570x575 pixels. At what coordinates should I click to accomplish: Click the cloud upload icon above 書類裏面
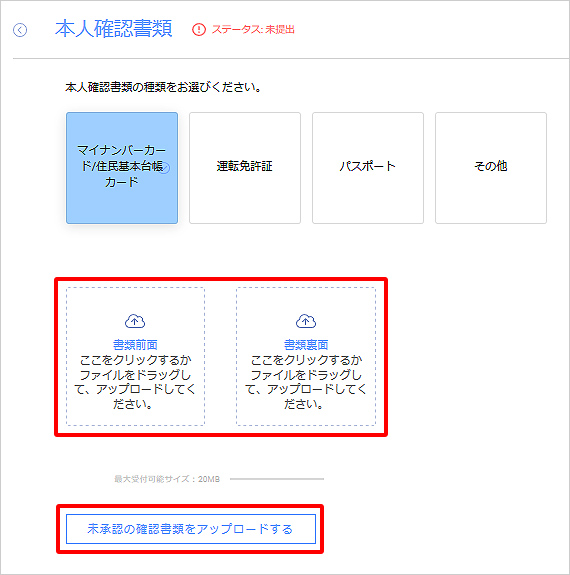(x=306, y=321)
